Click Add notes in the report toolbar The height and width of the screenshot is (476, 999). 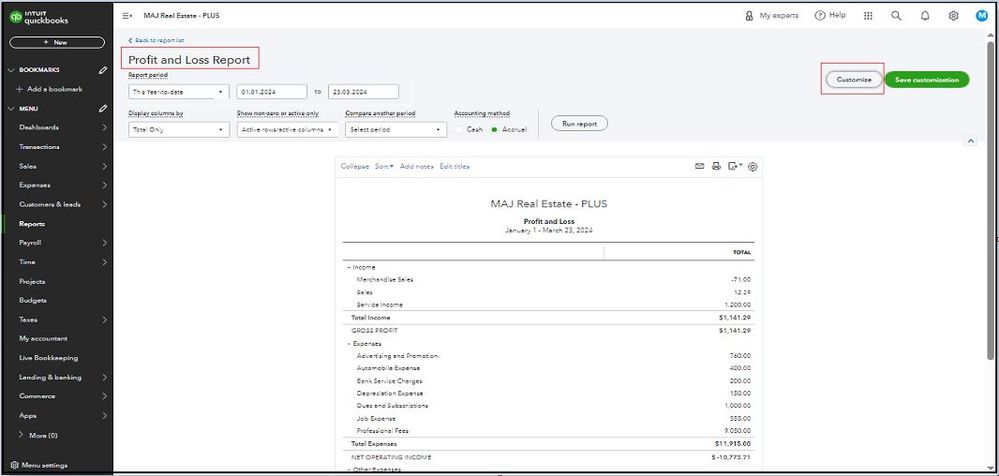click(417, 166)
